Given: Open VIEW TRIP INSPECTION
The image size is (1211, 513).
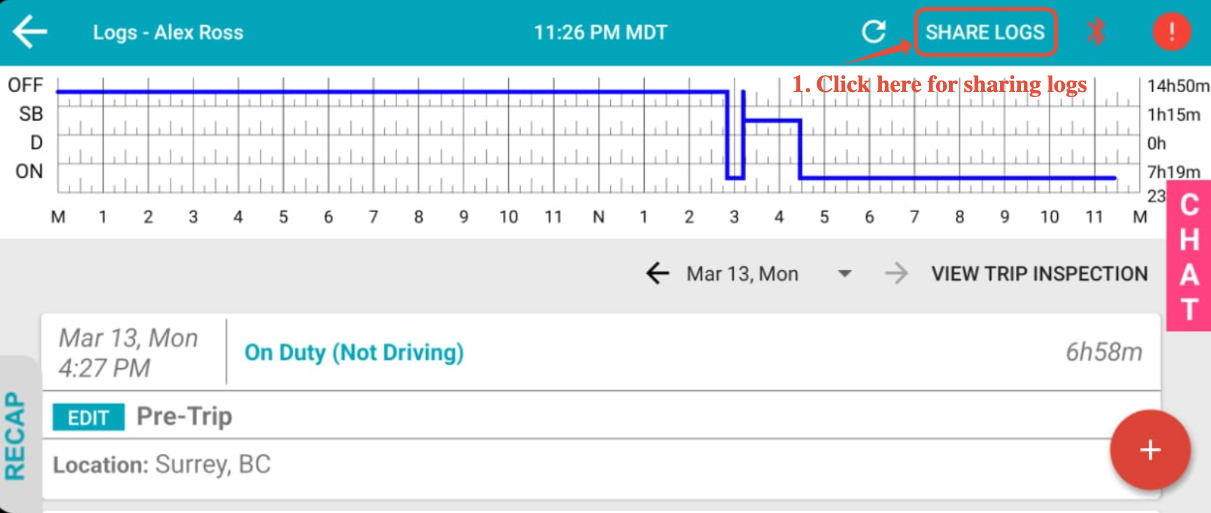Looking at the screenshot, I should pos(1040,273).
